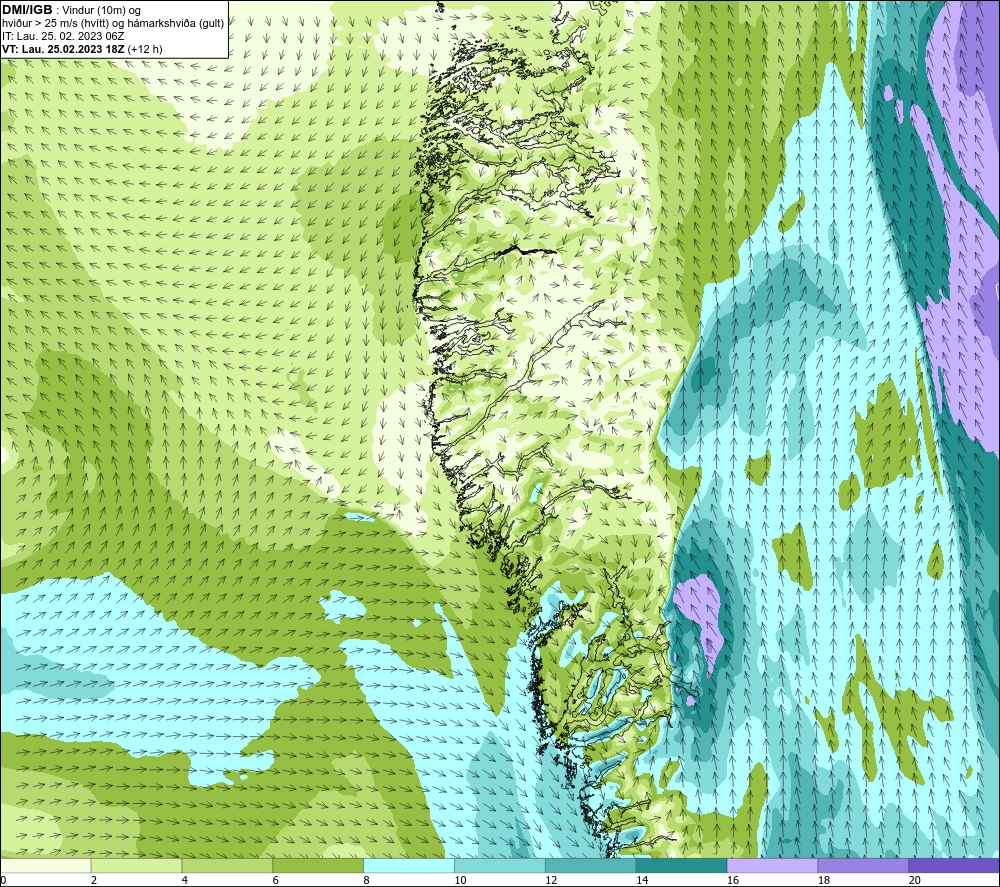
Task: Click the 12–14 m/s medium teal scale swatch
Action: click(x=591, y=866)
